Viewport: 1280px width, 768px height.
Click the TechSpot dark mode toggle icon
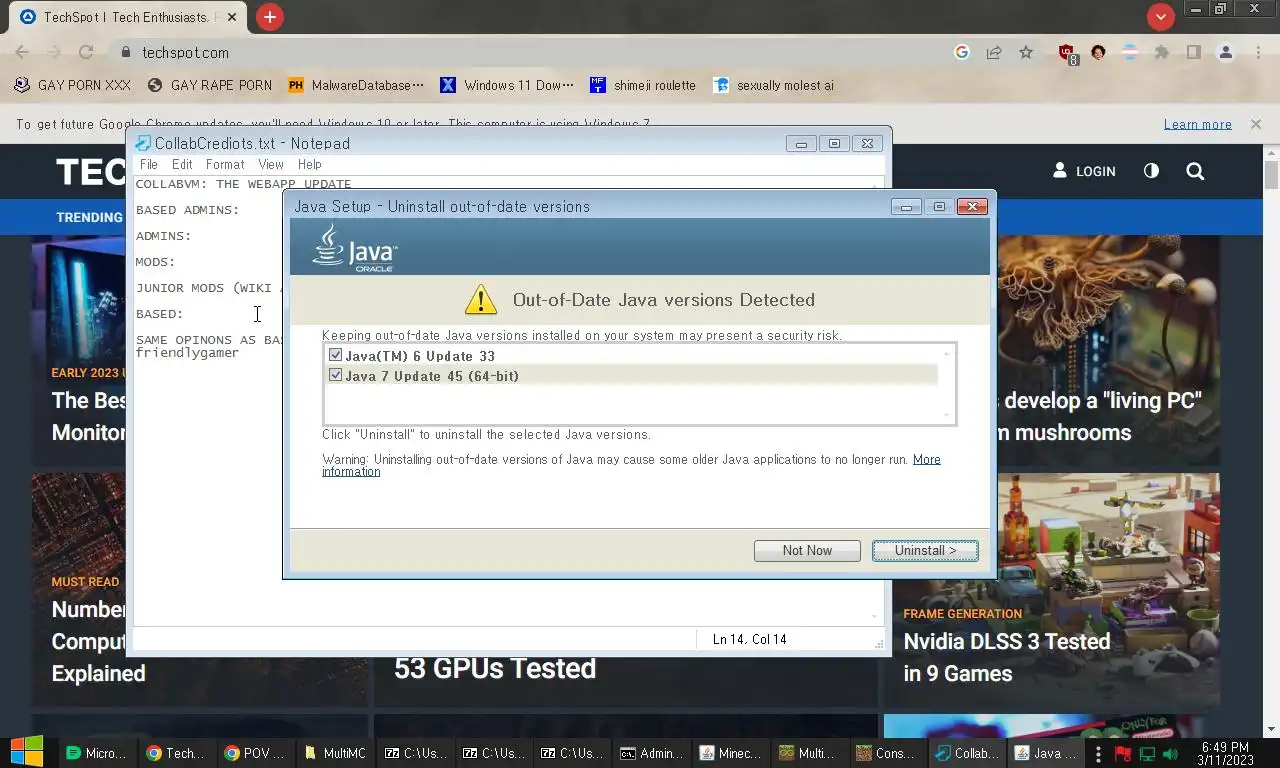point(1151,171)
